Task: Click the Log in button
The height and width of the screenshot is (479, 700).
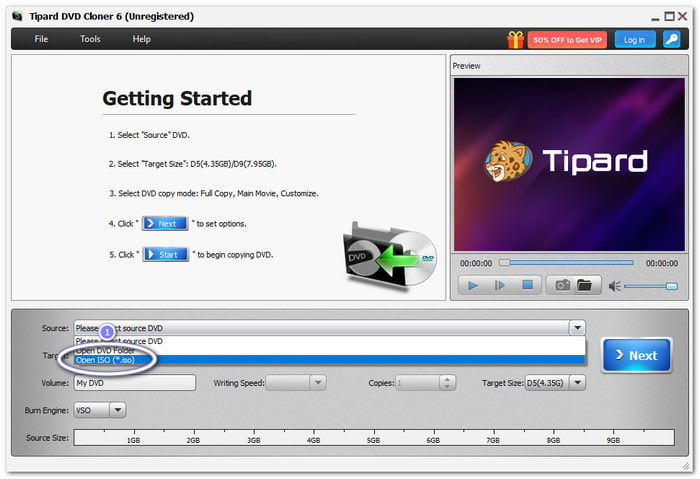Action: pyautogui.click(x=634, y=40)
